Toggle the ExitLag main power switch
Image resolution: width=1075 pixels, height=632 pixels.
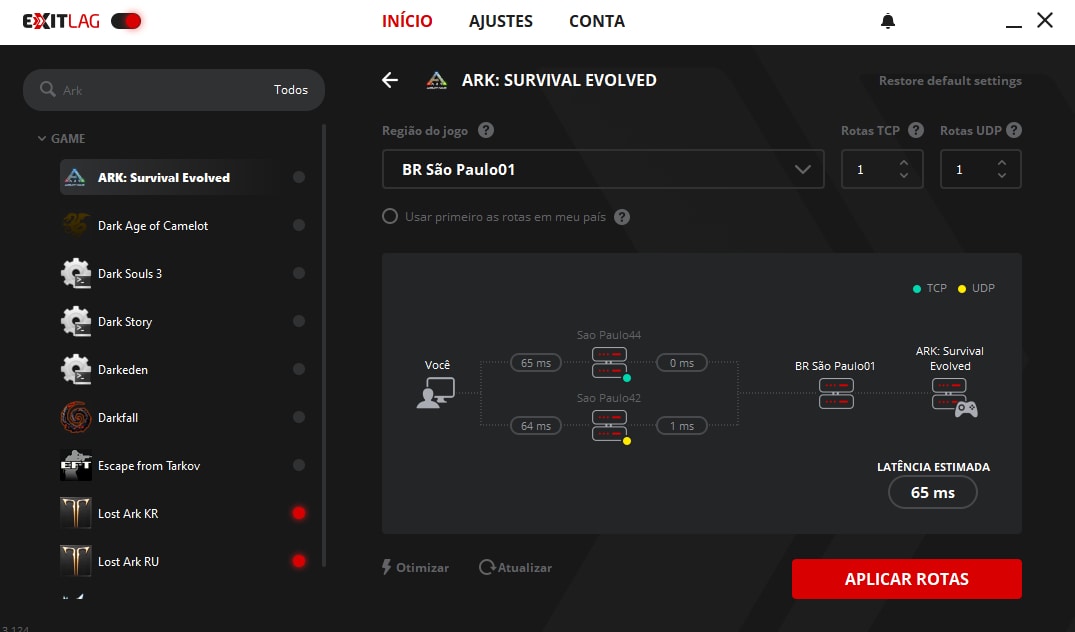click(x=126, y=21)
